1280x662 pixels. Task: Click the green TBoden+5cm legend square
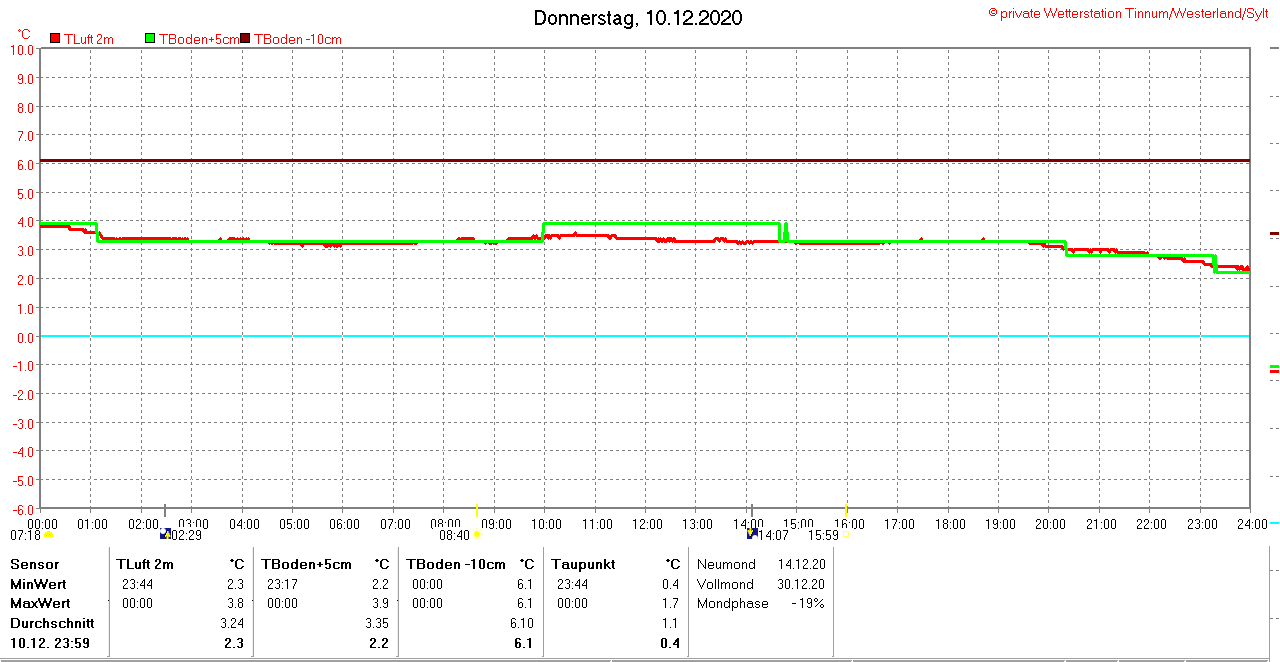tap(151, 39)
